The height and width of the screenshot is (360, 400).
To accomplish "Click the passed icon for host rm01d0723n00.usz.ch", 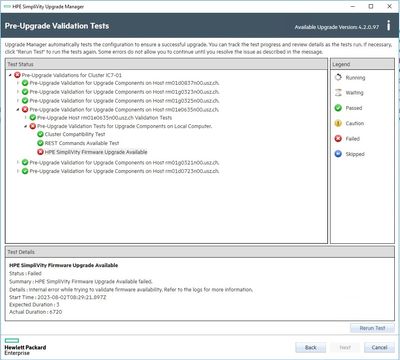I will (x=25, y=171).
